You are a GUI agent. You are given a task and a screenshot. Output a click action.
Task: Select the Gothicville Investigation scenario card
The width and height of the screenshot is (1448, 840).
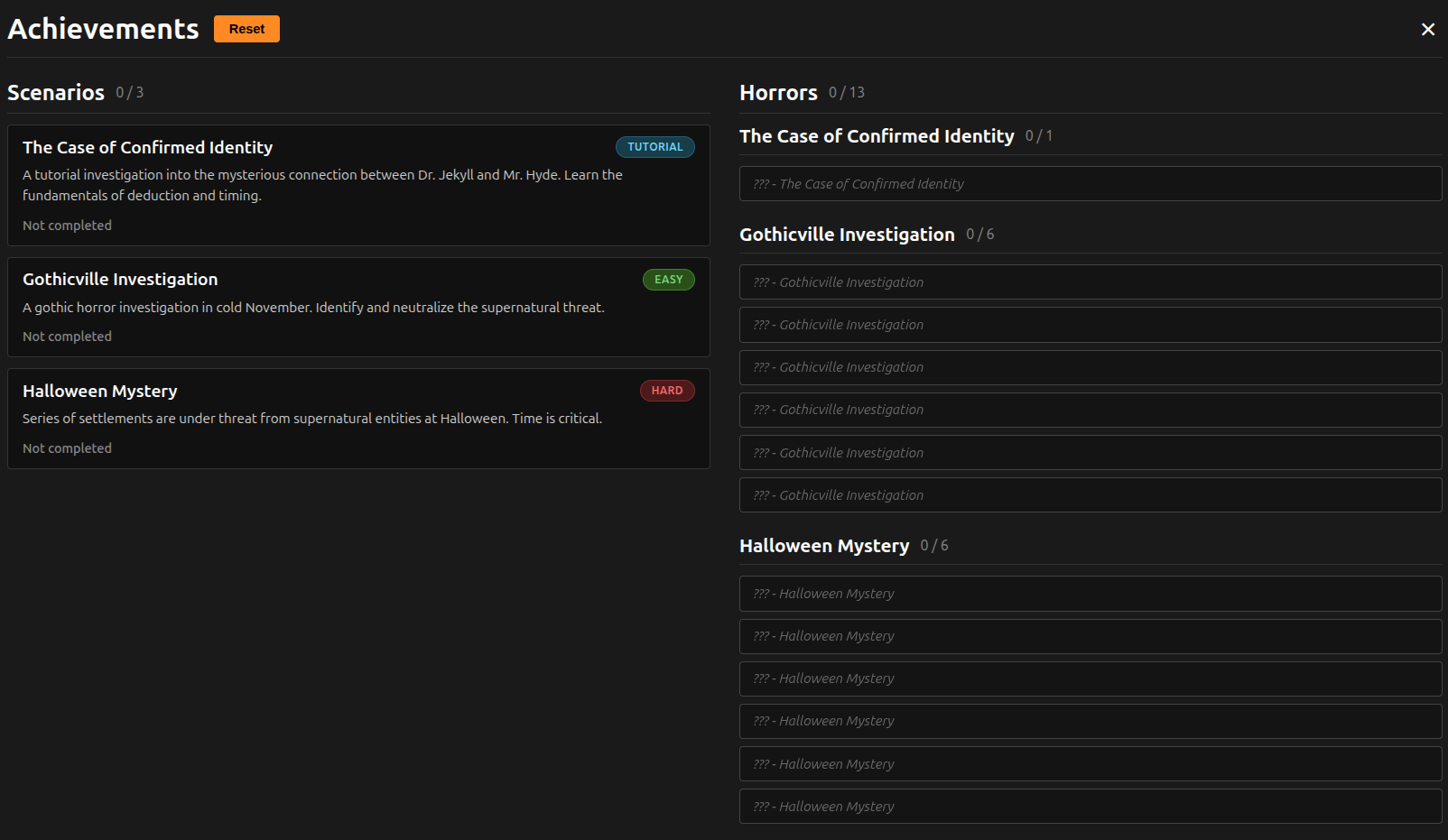(358, 307)
